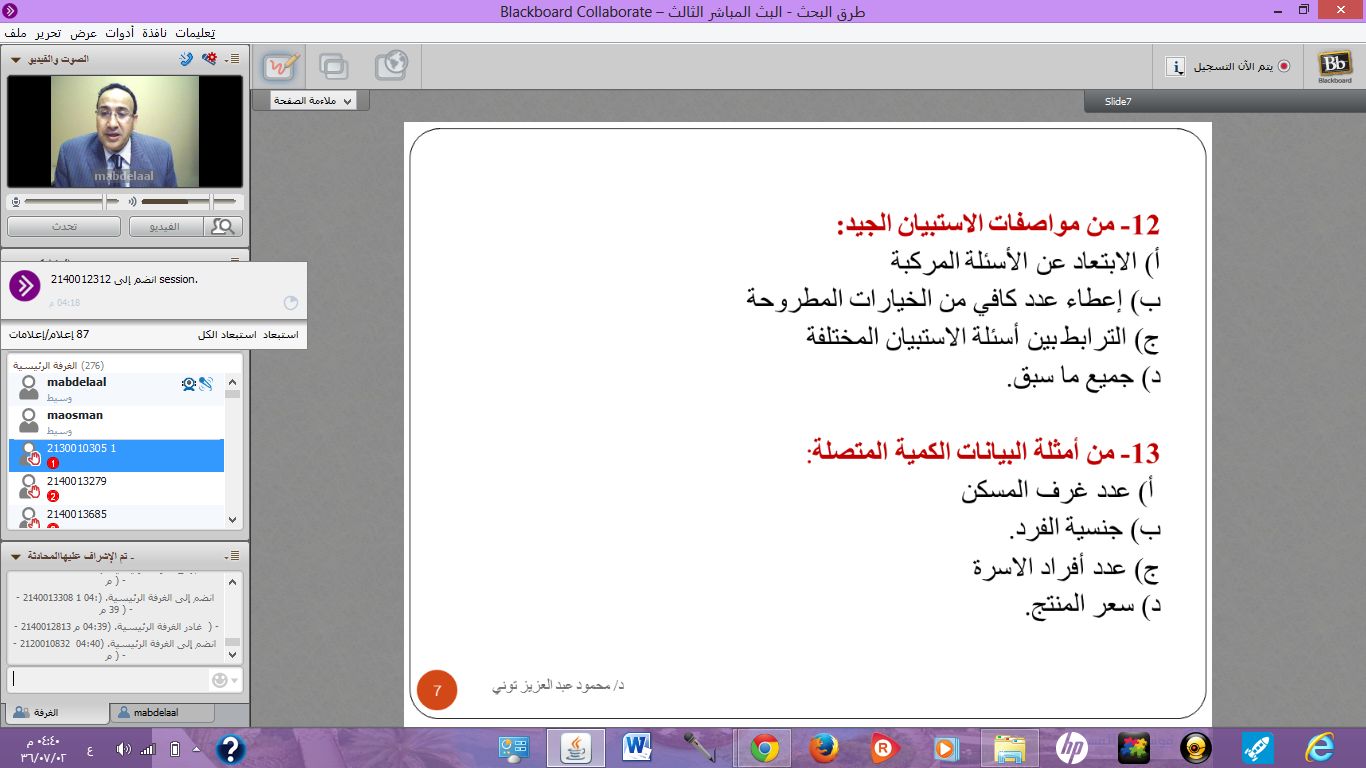
Task: Click raised hand icon of 2140013279
Action: tap(35, 491)
